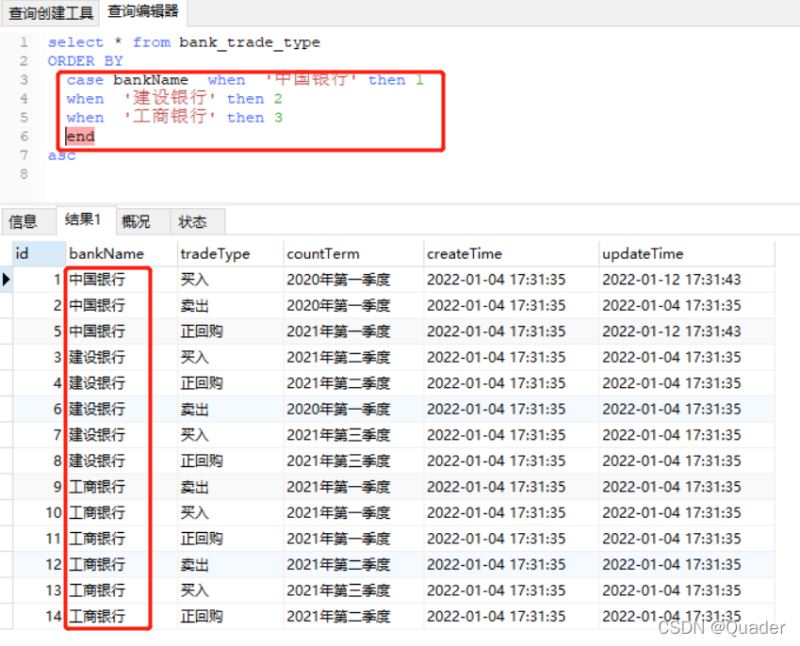Sort by the bankName column header
Viewport: 800px width, 646px height.
pyautogui.click(x=121, y=254)
